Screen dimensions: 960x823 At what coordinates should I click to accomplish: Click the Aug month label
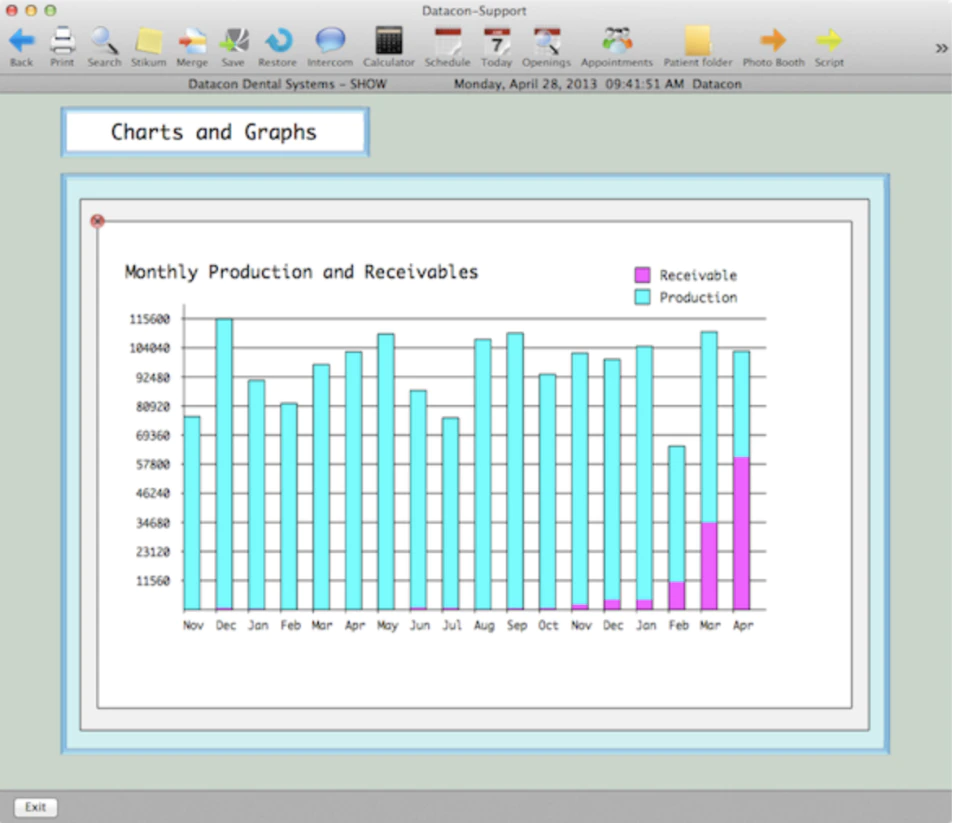pyautogui.click(x=484, y=625)
